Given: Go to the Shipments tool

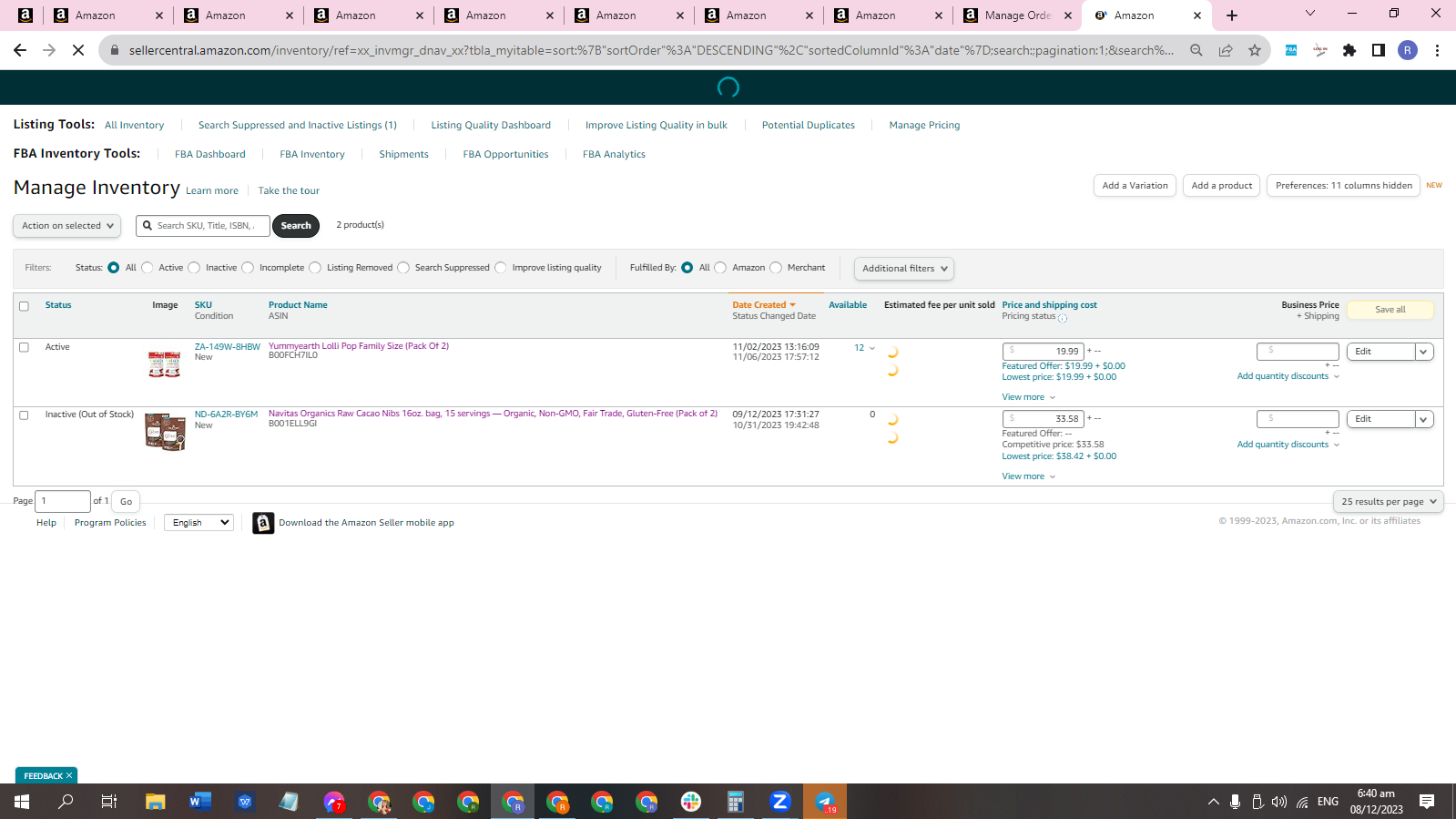Looking at the screenshot, I should pyautogui.click(x=404, y=155).
